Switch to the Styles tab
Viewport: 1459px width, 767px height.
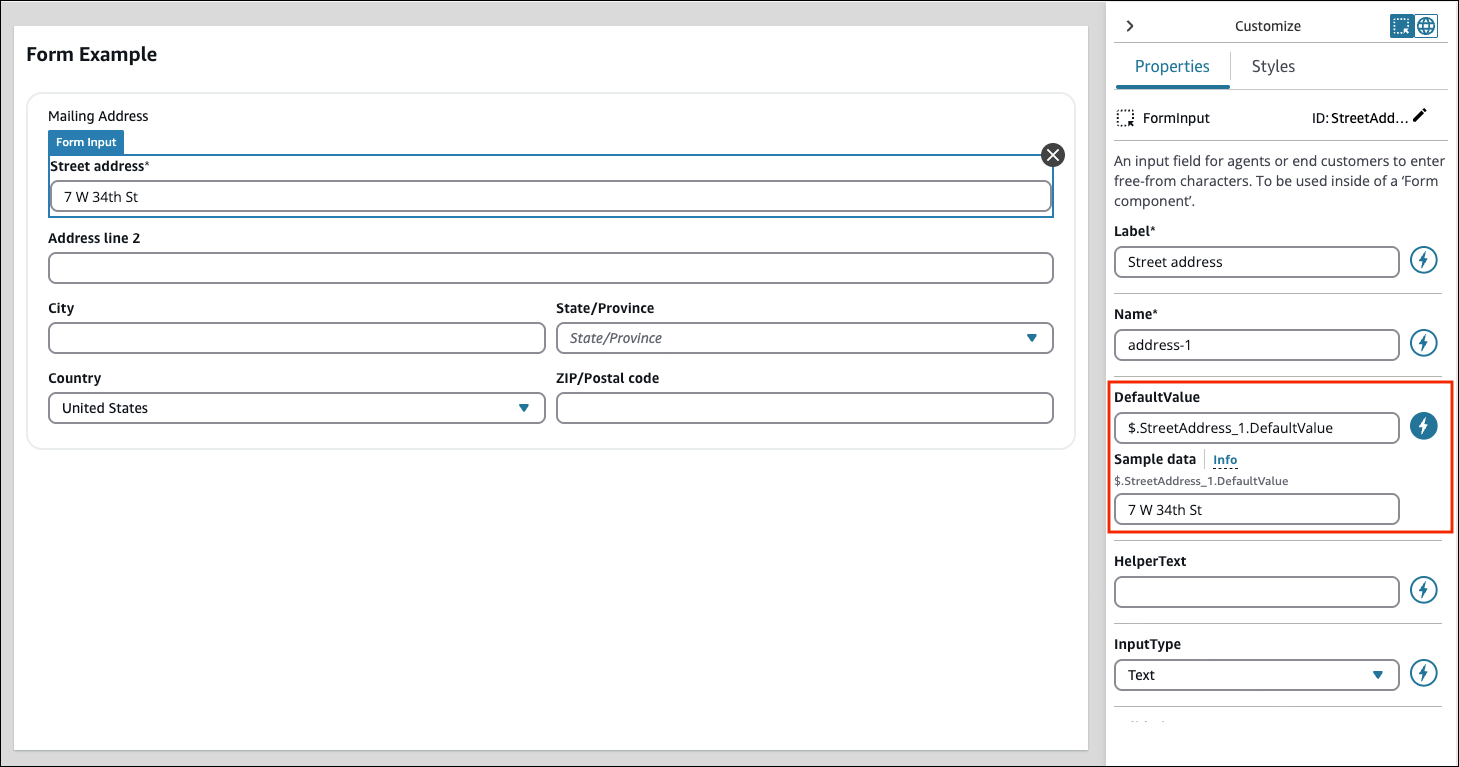click(1272, 66)
